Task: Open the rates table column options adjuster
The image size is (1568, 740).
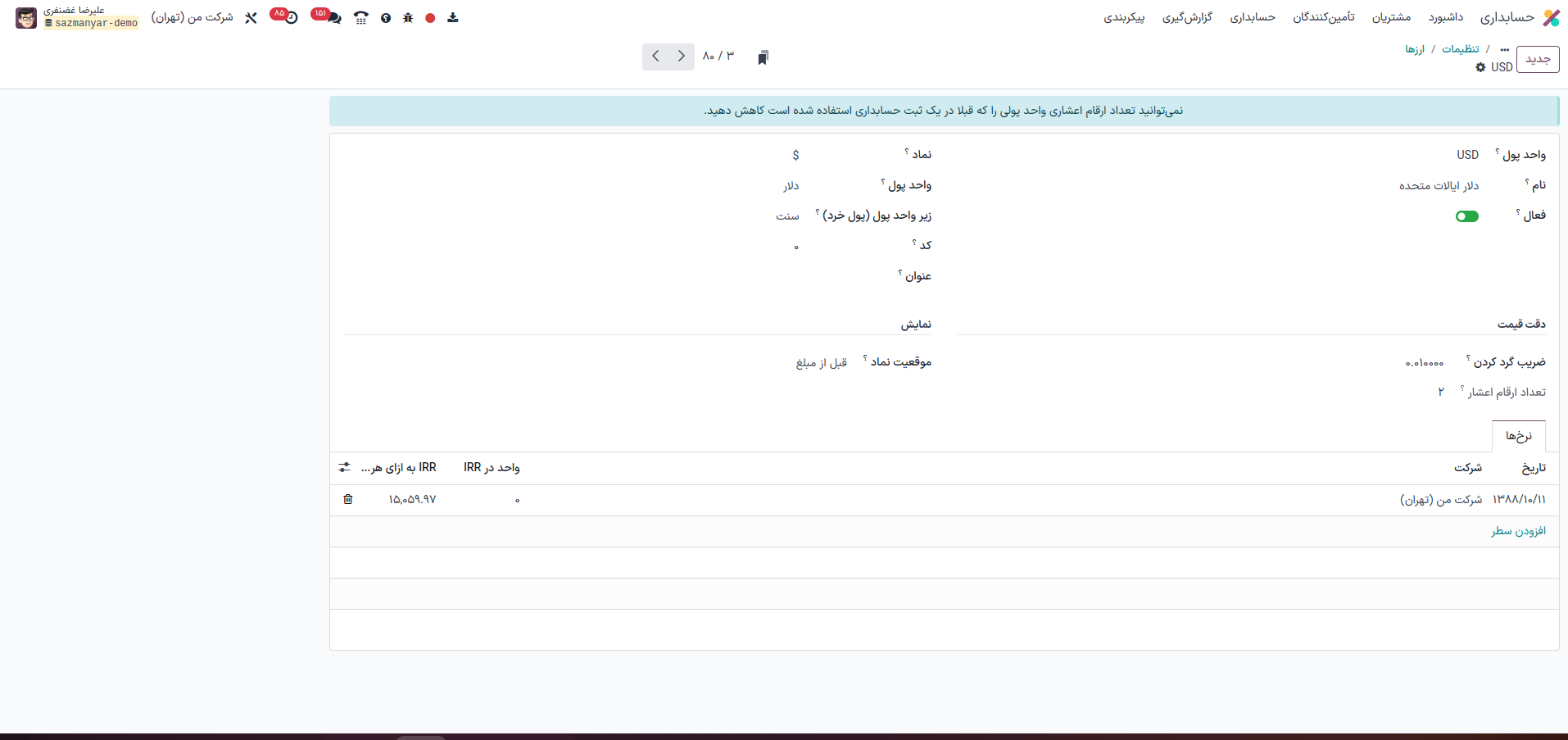Action: [x=344, y=467]
